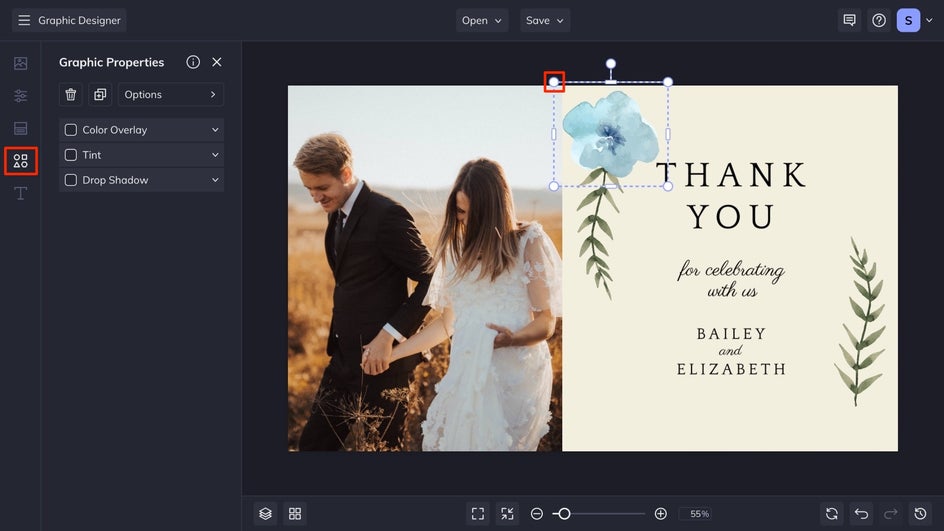This screenshot has width=944, height=531.
Task: Close the Graphic Properties panel
Action: tap(217, 62)
